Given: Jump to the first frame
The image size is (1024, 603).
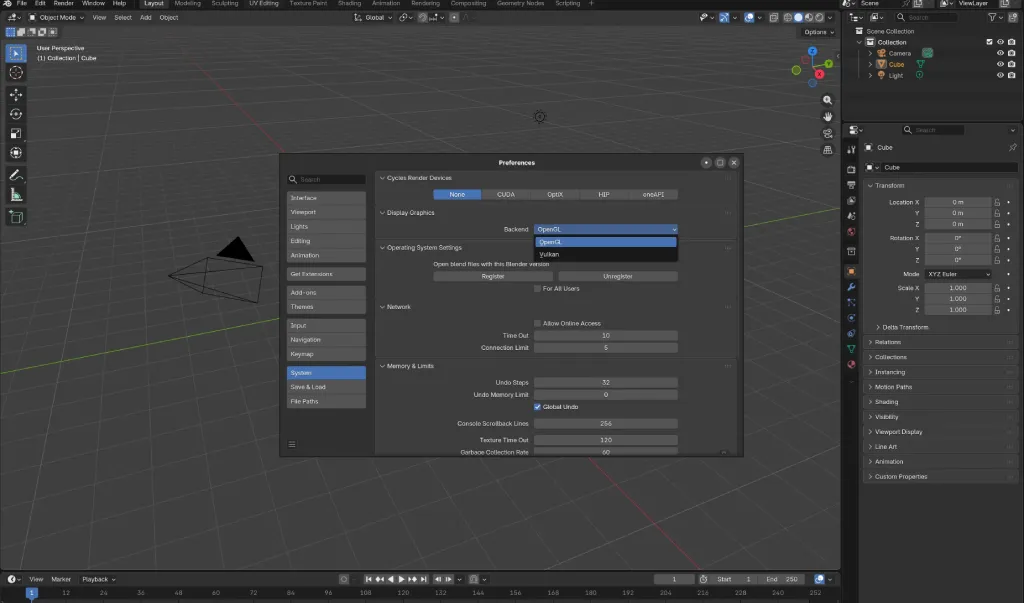Looking at the screenshot, I should coord(368,579).
